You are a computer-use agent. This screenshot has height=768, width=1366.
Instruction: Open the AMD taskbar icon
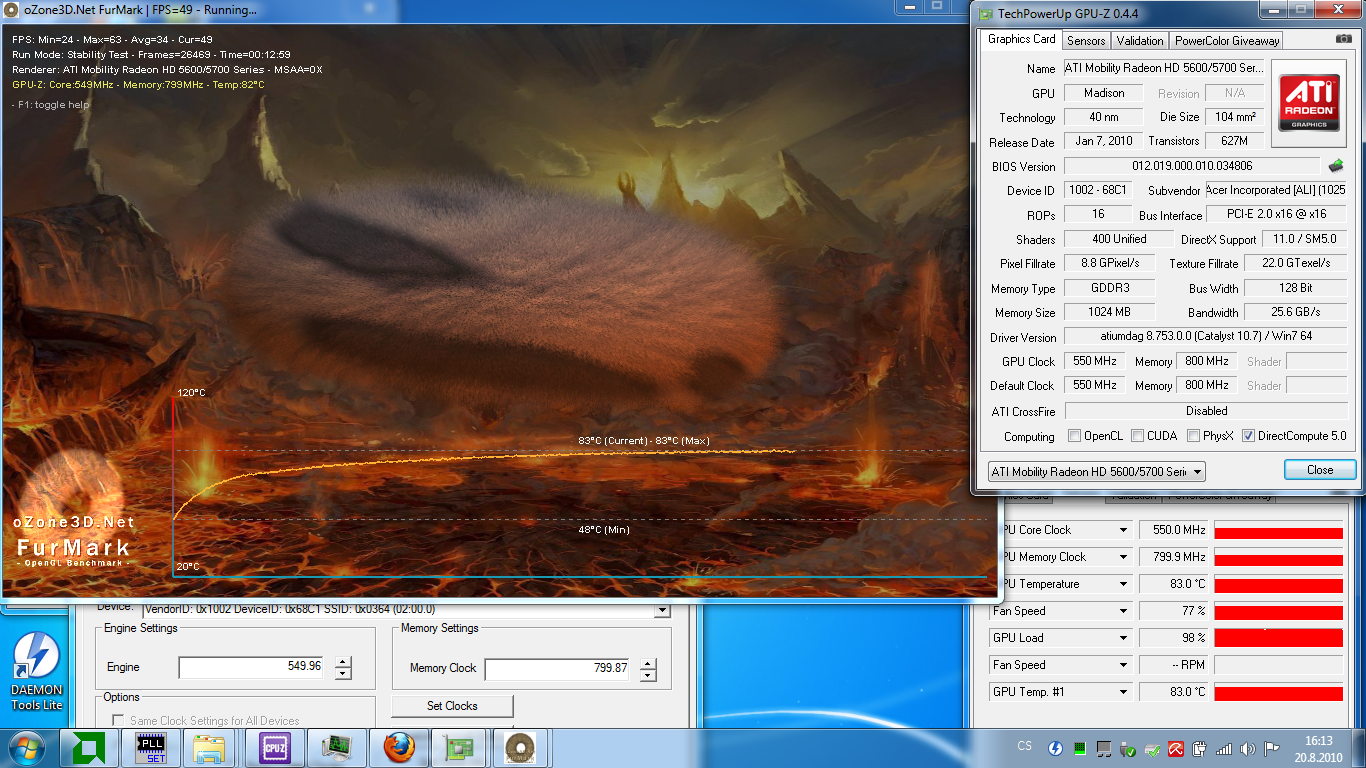[89, 748]
